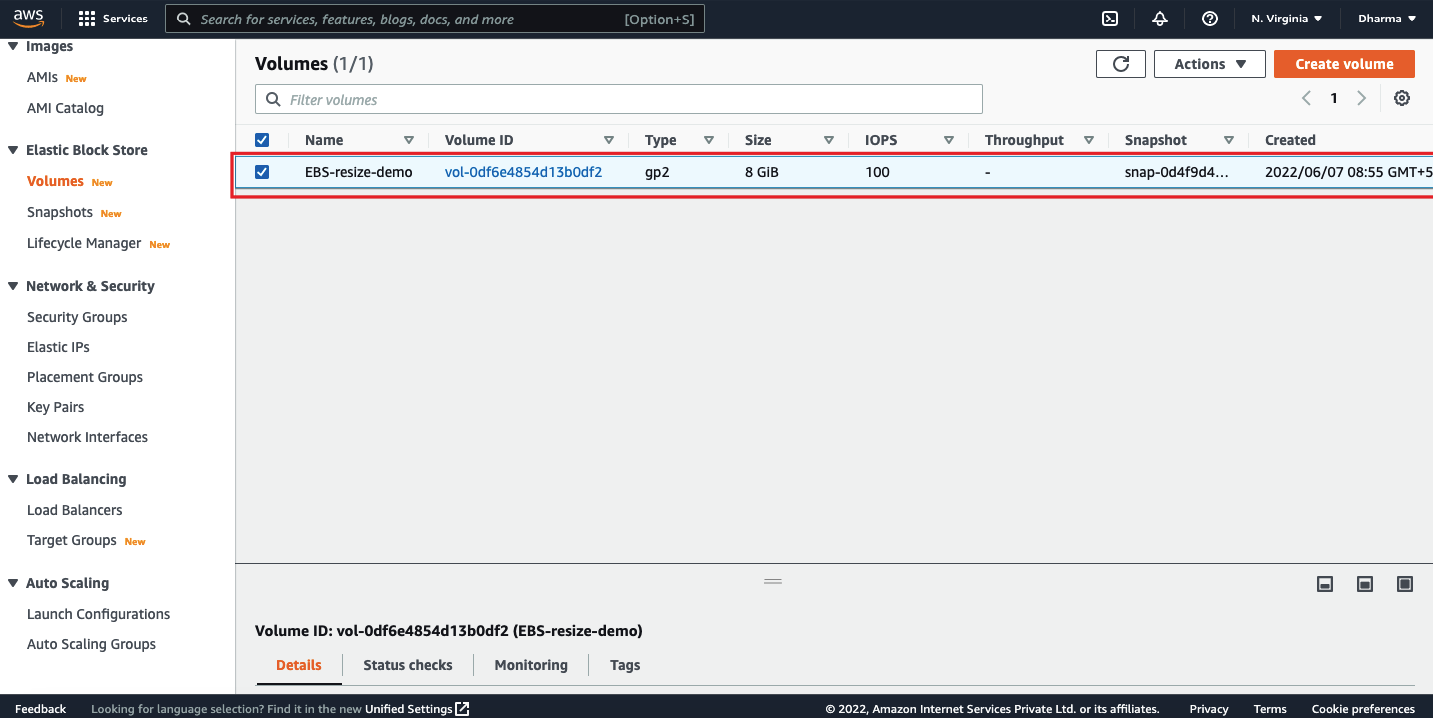Minimize the details split panel
Viewport: 1433px width, 718px height.
1325,584
